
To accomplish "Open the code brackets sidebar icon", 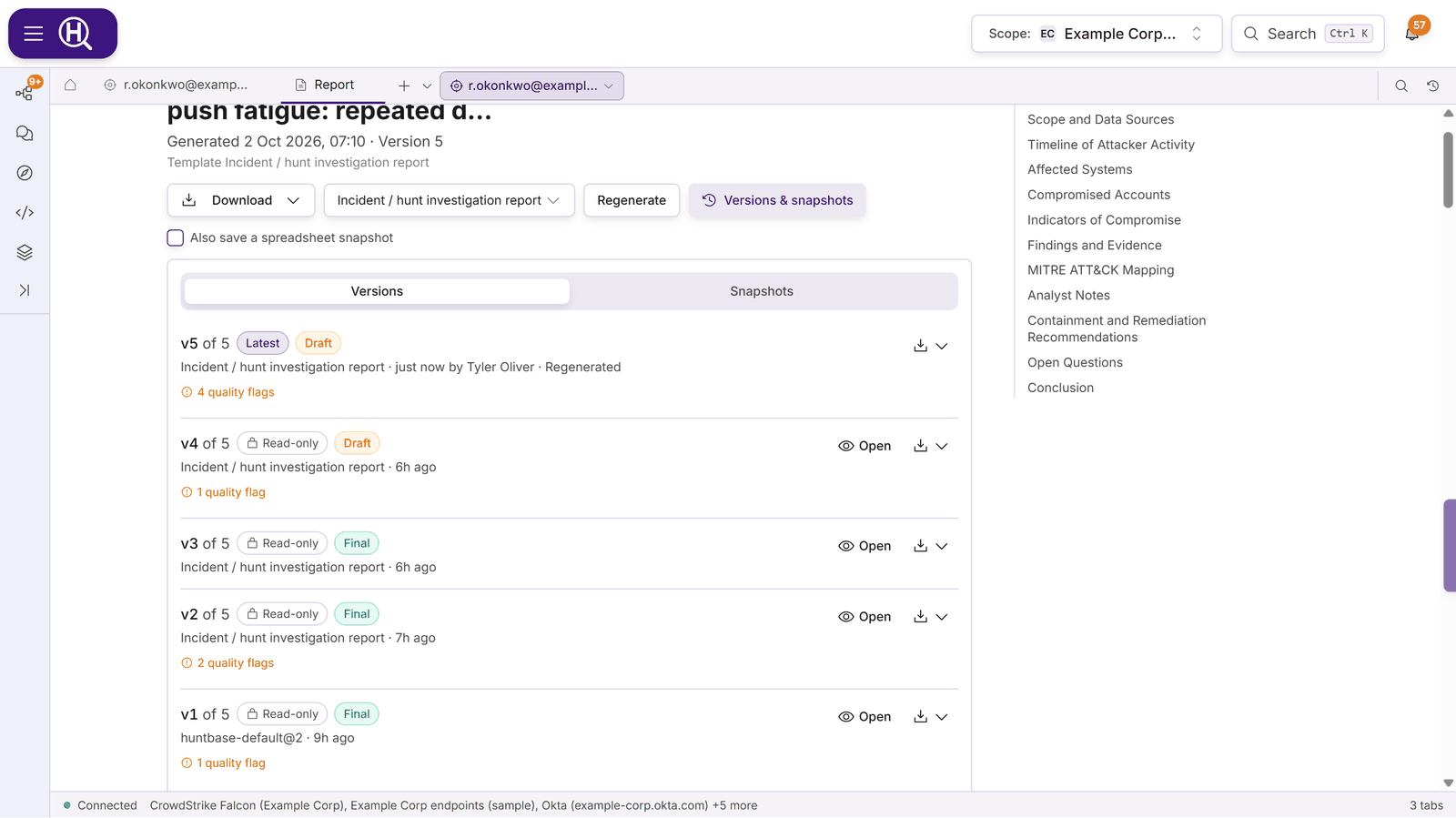I will (25, 213).
